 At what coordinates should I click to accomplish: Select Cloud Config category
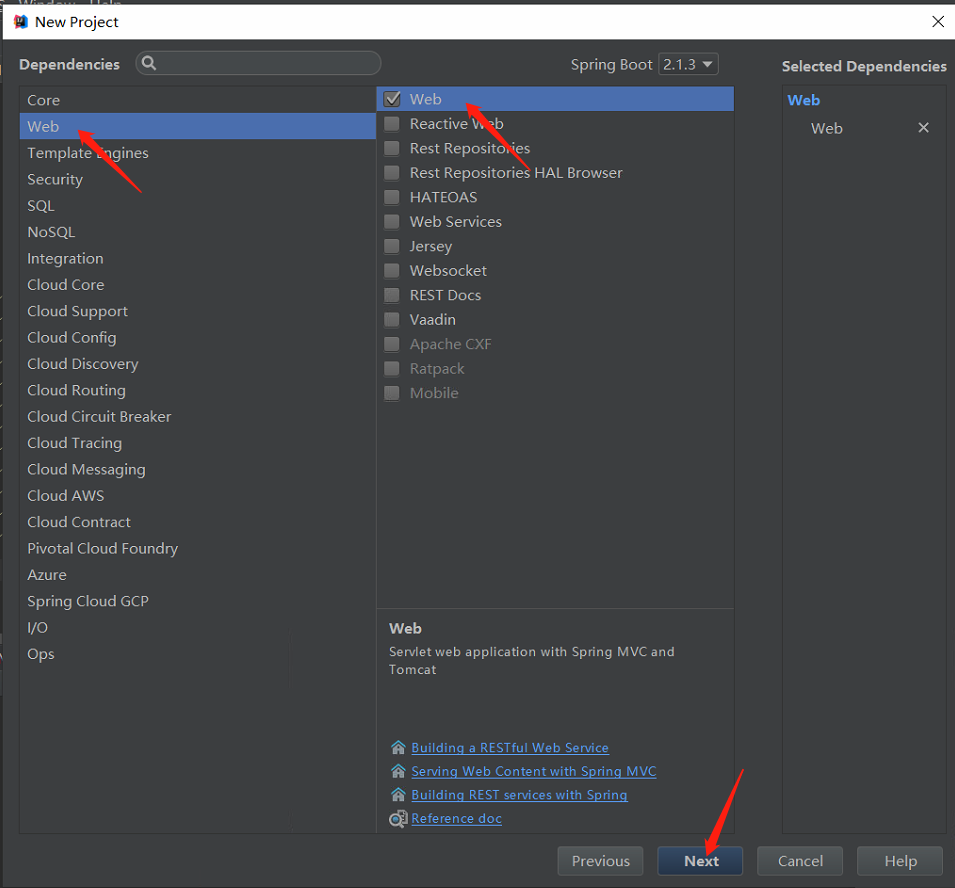(x=198, y=337)
